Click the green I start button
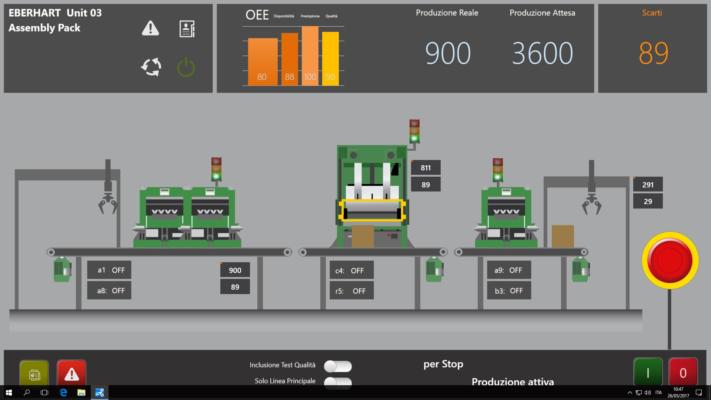Image resolution: width=711 pixels, height=400 pixels. [x=648, y=372]
